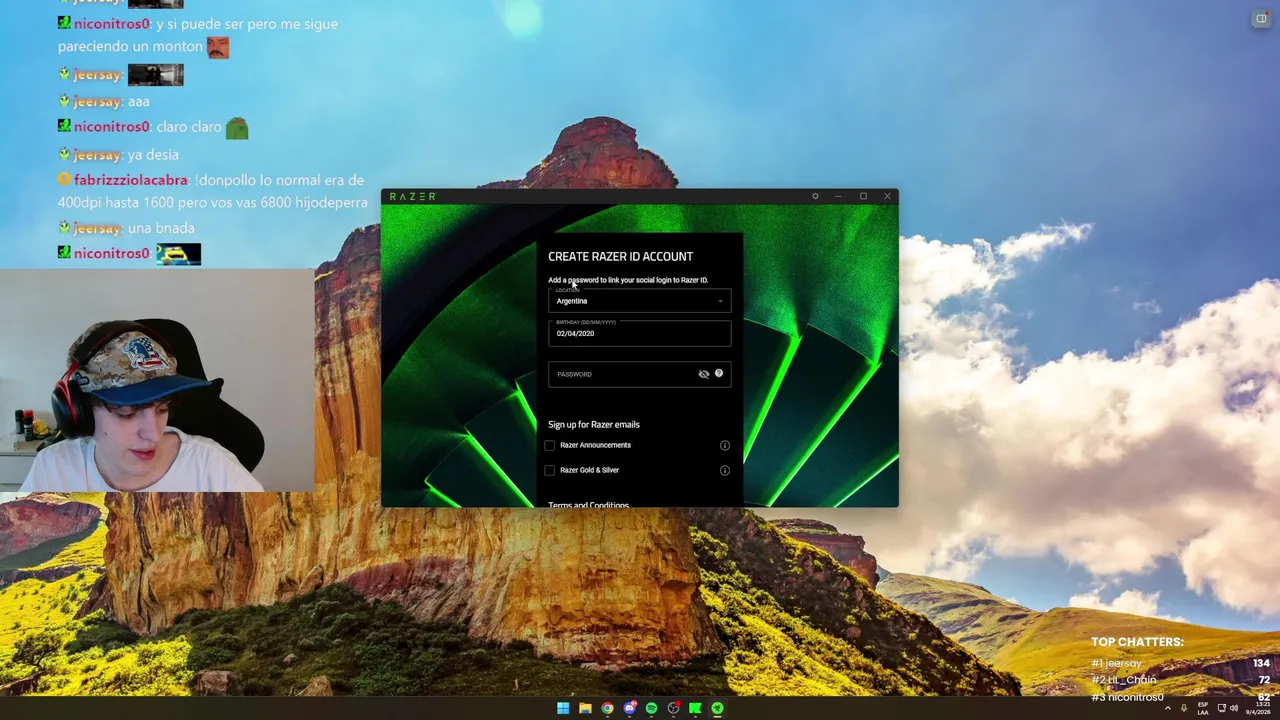Open the green Kick app taskbar icon

coord(695,708)
